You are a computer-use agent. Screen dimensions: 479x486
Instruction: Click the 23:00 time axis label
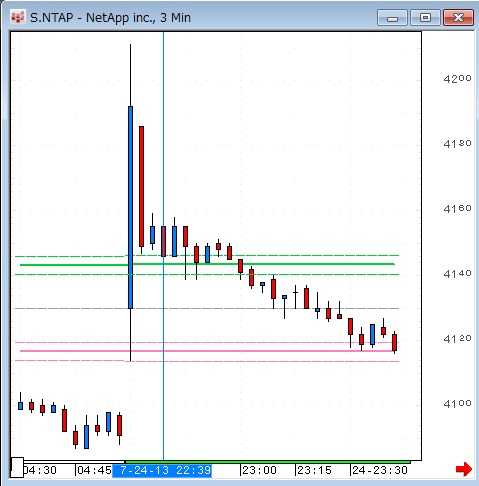(259, 470)
